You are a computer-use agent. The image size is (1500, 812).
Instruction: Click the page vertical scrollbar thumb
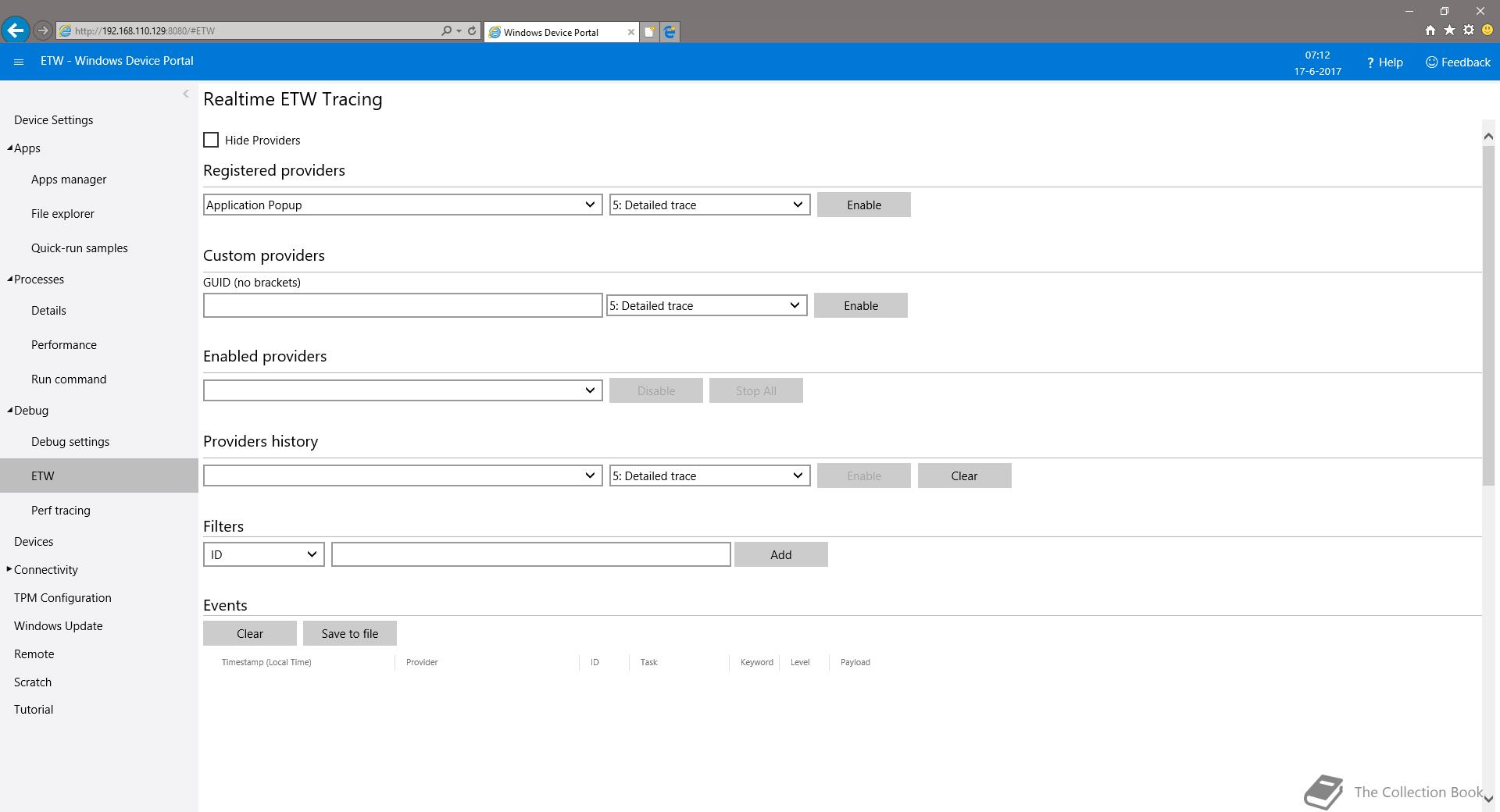pos(1488,315)
